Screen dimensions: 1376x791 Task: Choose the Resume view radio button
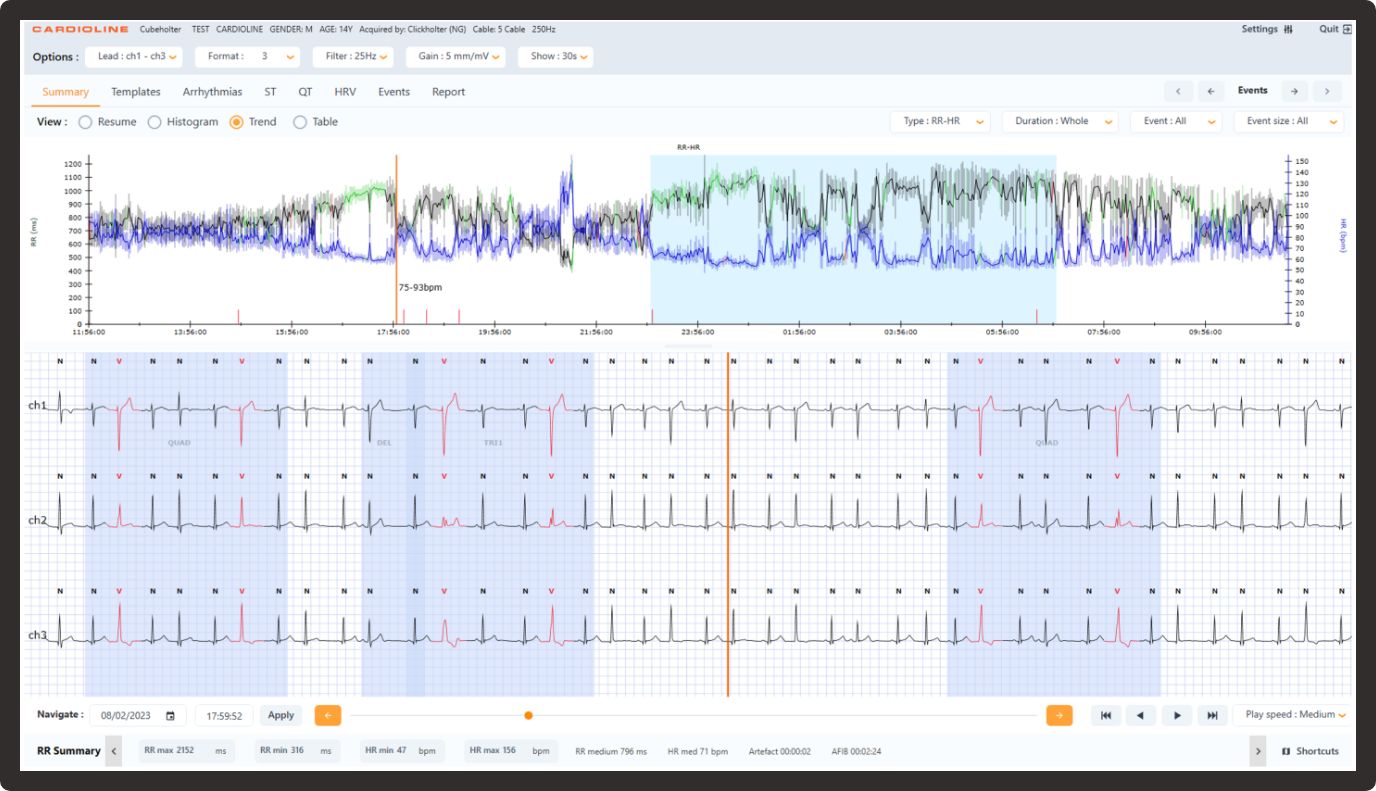click(85, 122)
